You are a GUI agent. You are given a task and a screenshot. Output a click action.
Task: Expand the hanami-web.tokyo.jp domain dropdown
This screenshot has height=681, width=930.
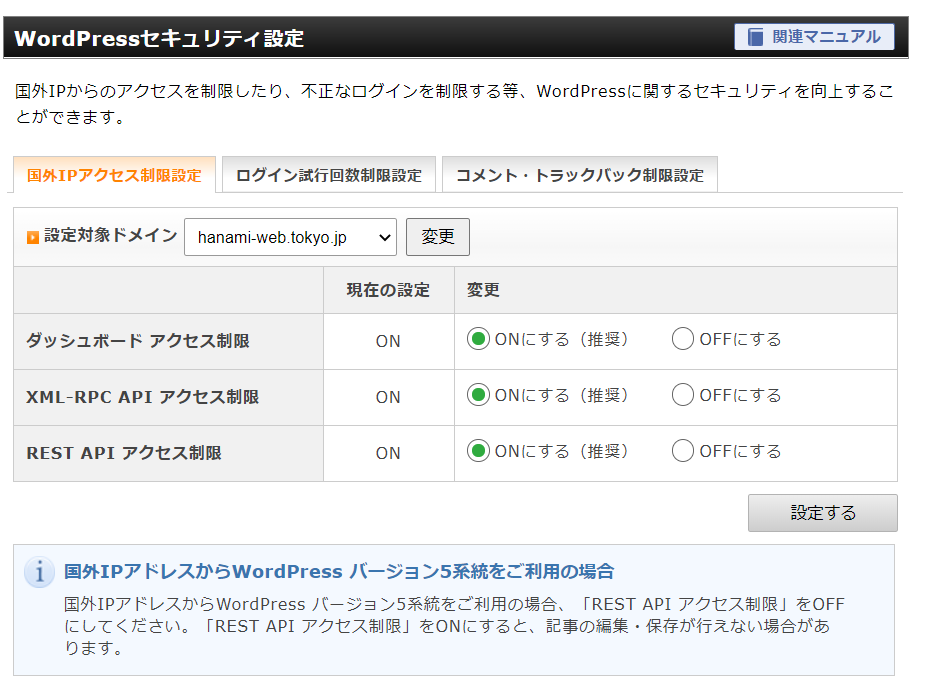point(290,237)
